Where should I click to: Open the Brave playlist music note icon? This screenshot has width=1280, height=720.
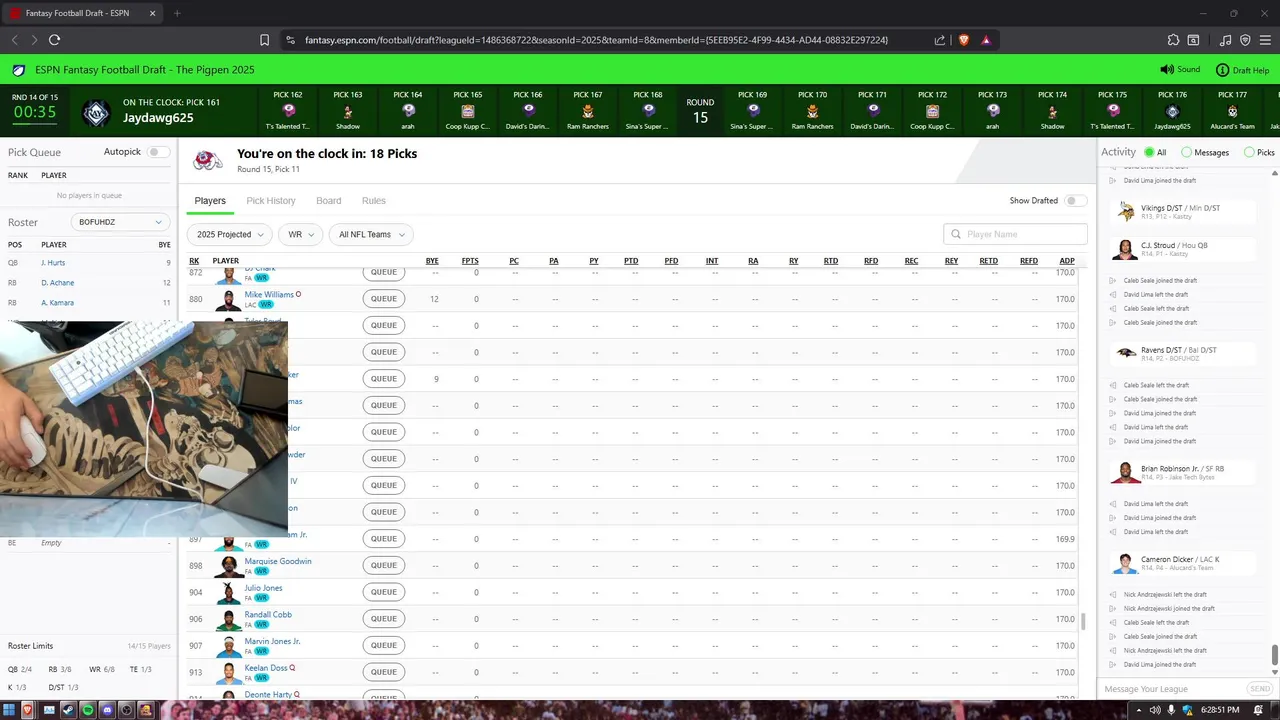coord(1226,40)
